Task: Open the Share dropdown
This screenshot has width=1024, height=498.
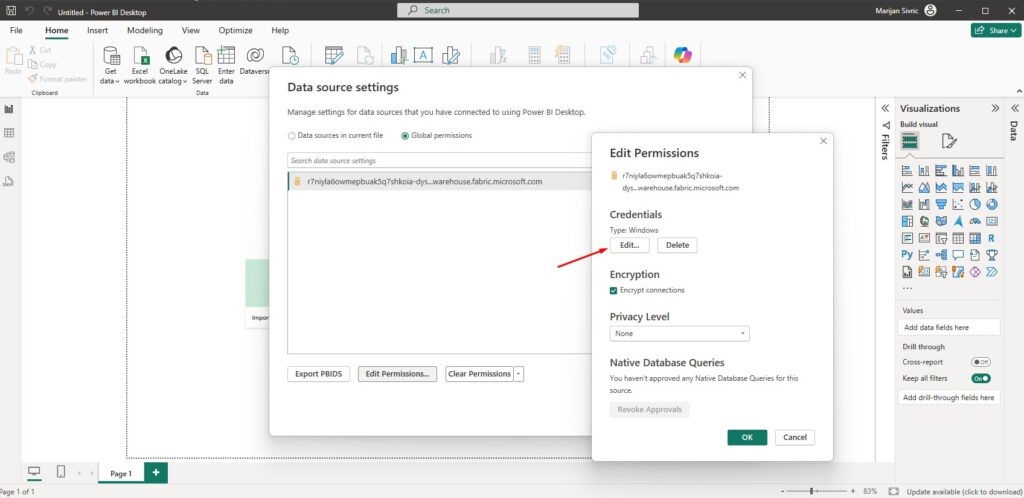Action: 995,30
